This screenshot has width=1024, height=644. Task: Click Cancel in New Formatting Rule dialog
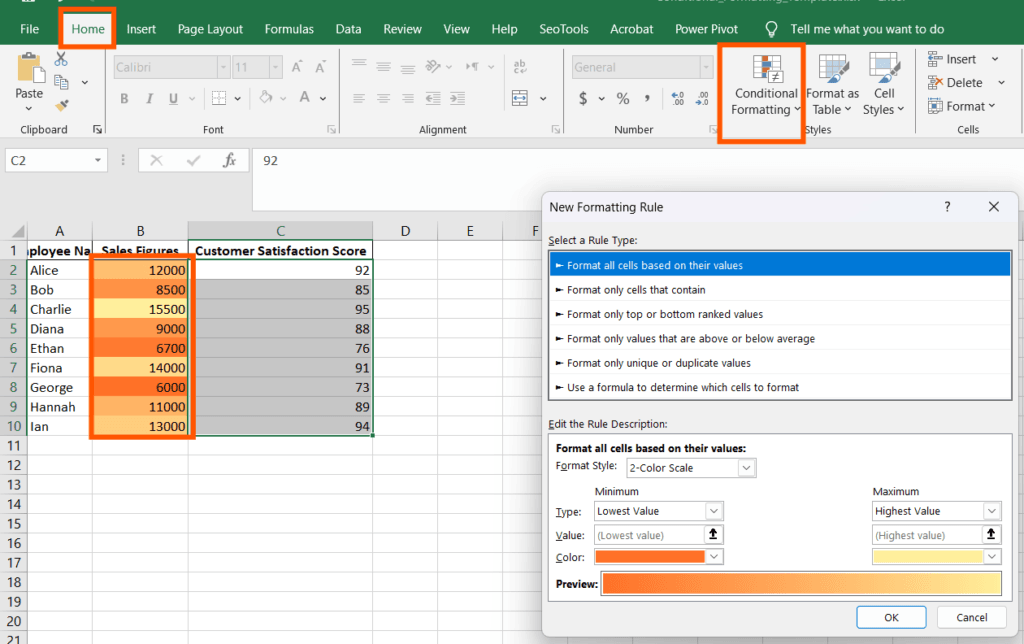pyautogui.click(x=971, y=617)
